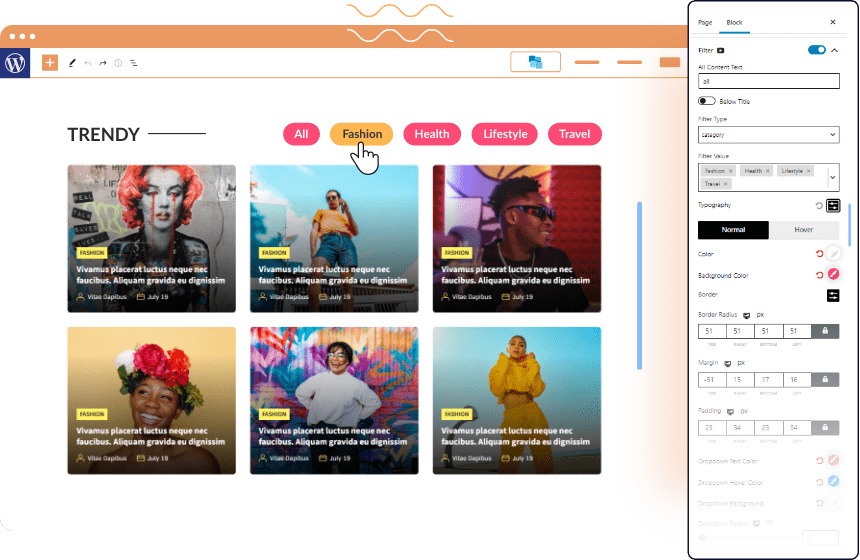
Task: Click the editor's blue vertical scrollbar
Action: pos(640,285)
